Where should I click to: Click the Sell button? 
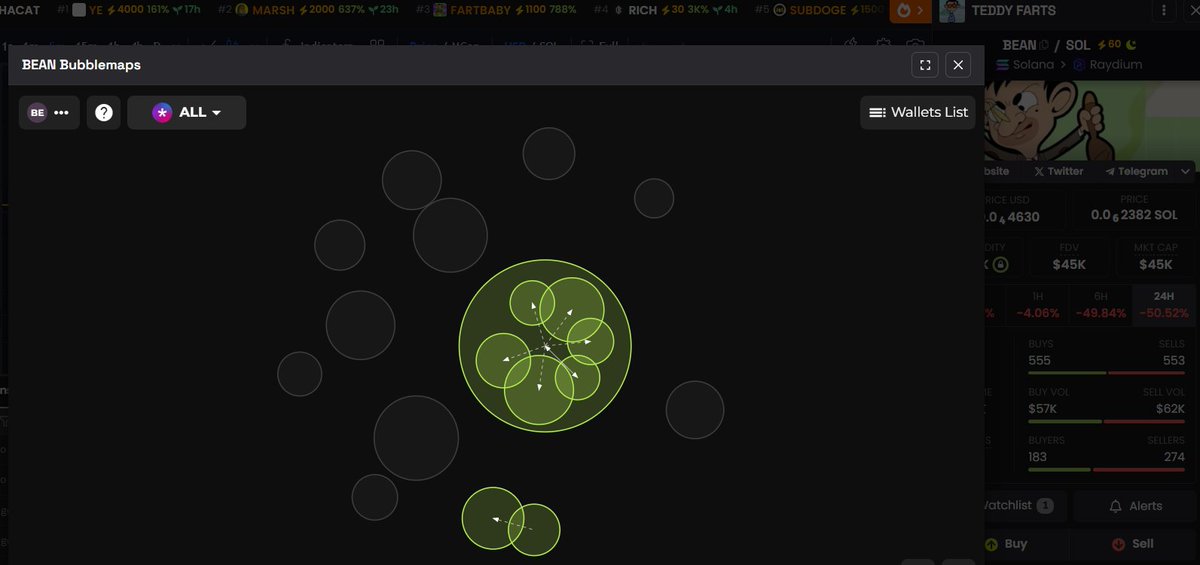click(x=1132, y=544)
